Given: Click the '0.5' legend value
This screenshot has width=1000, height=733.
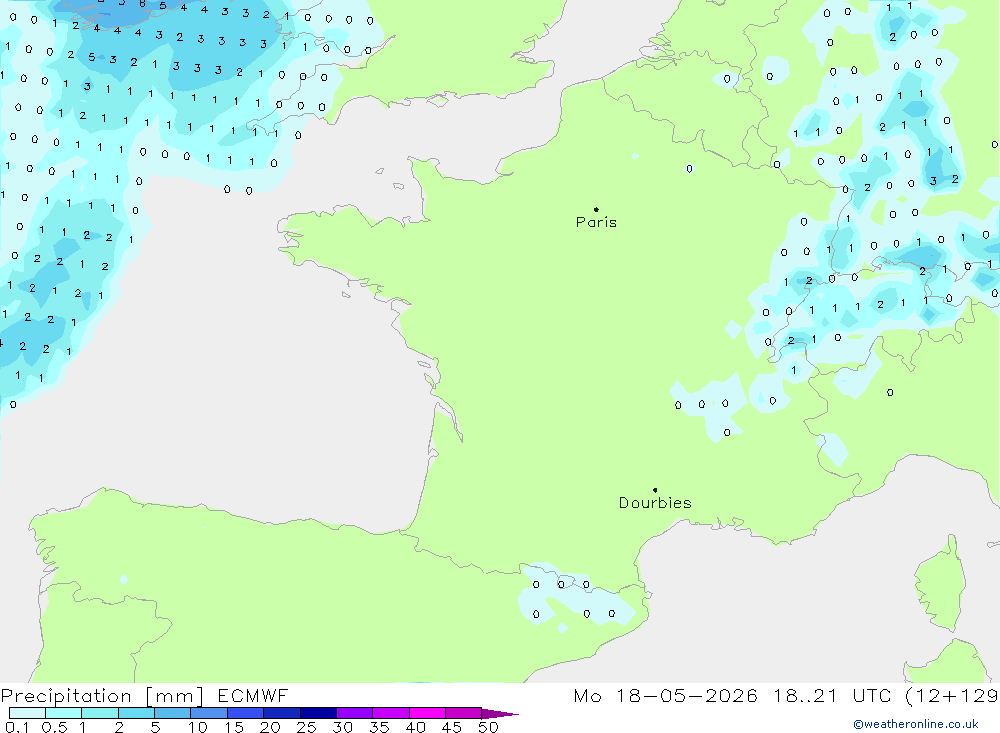Looking at the screenshot, I should click(x=54, y=727).
